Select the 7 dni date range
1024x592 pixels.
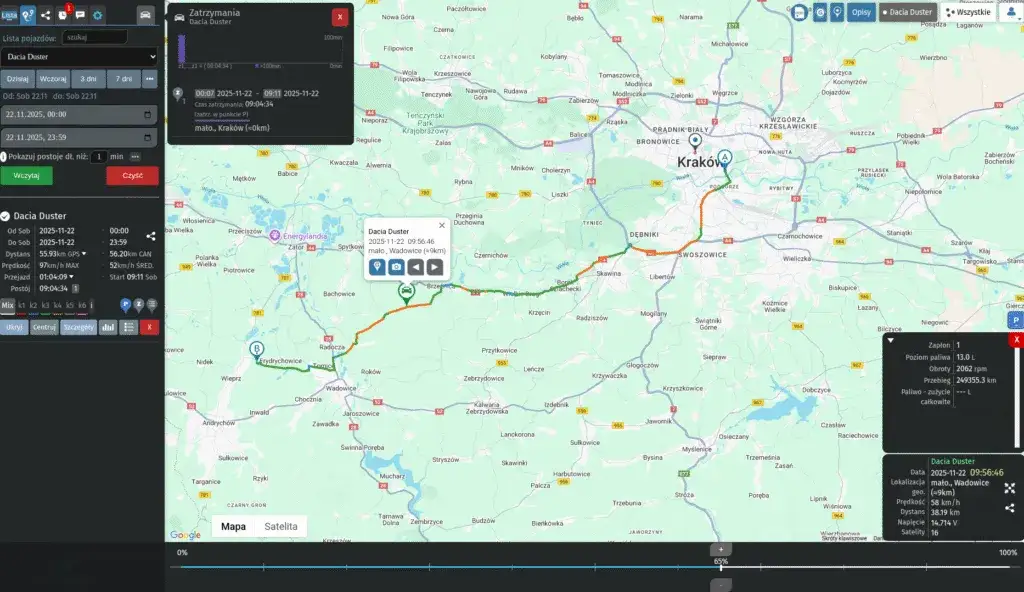pyautogui.click(x=123, y=79)
